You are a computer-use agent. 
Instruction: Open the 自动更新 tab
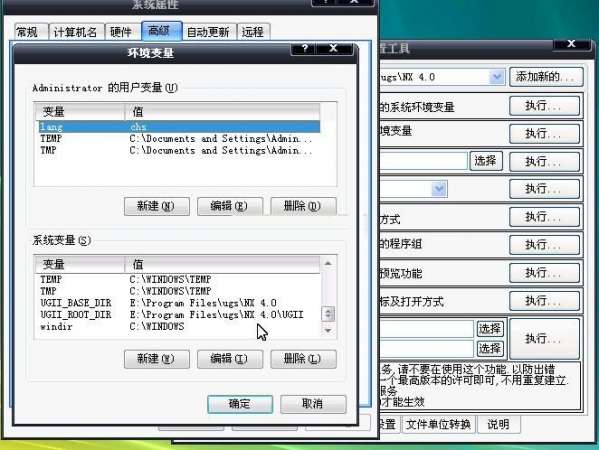[209, 32]
